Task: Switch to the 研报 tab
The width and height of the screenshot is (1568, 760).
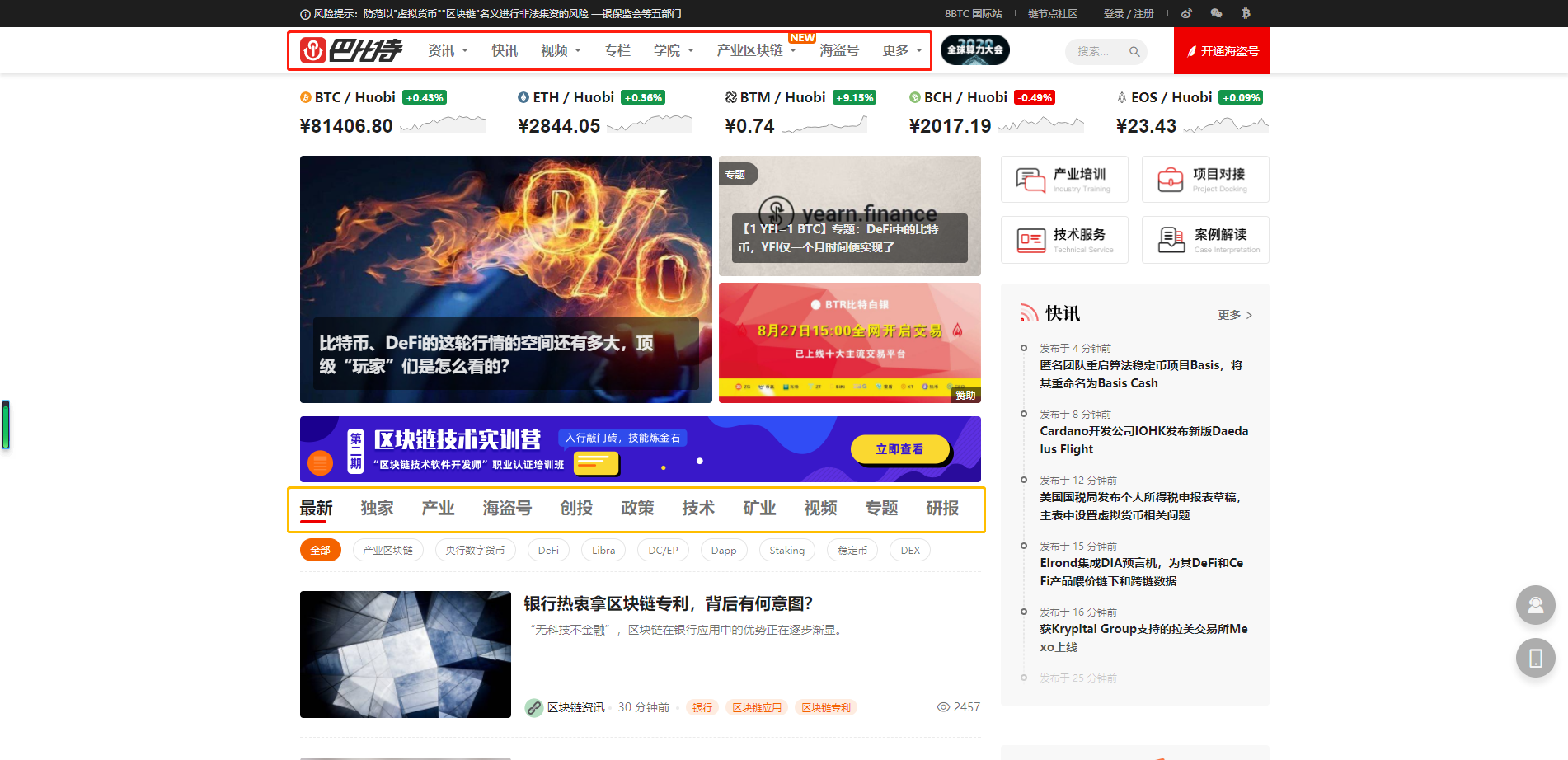Action: (x=942, y=508)
